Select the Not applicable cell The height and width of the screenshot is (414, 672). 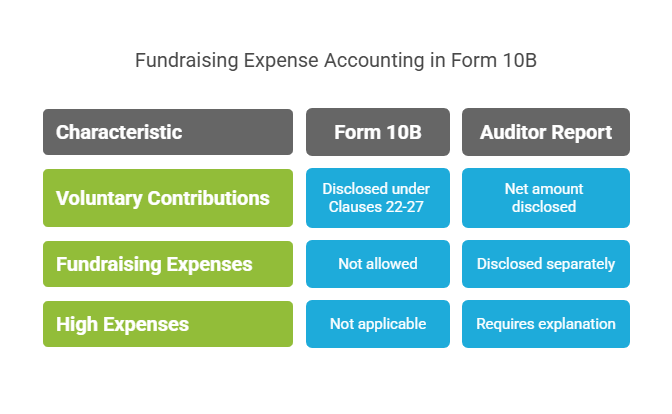[x=378, y=324]
